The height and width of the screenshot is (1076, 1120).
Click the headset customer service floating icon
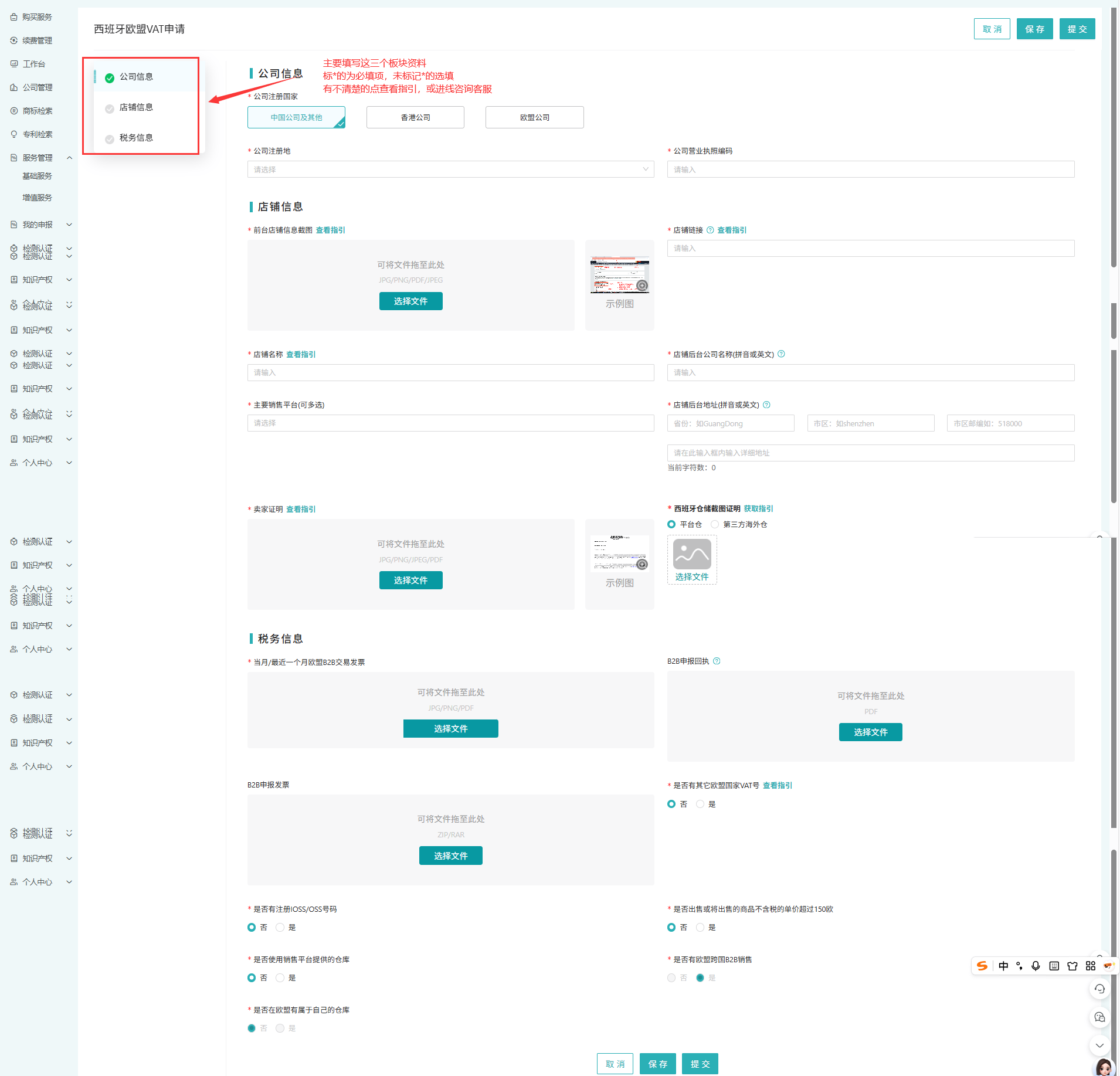click(x=1099, y=989)
